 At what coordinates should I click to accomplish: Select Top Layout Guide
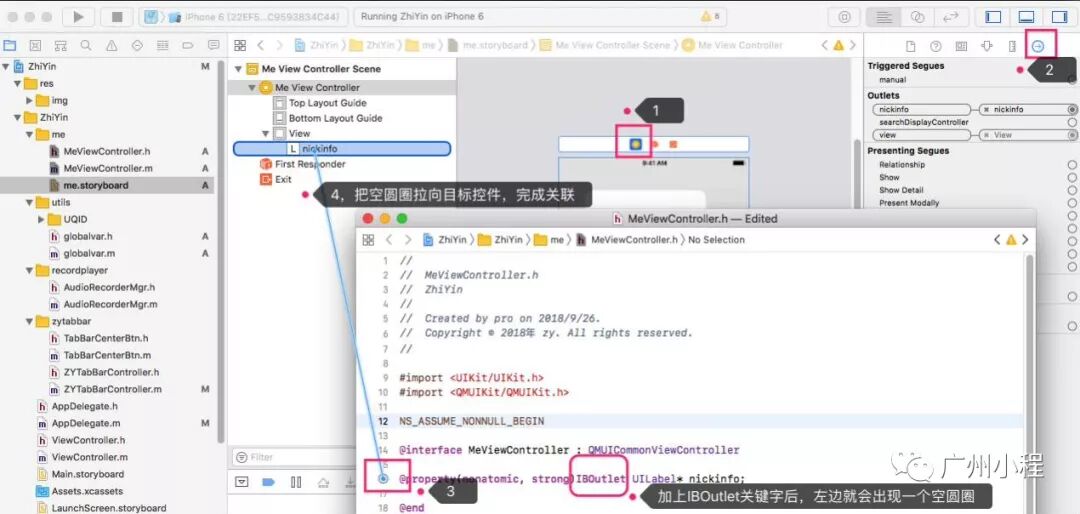(327, 103)
